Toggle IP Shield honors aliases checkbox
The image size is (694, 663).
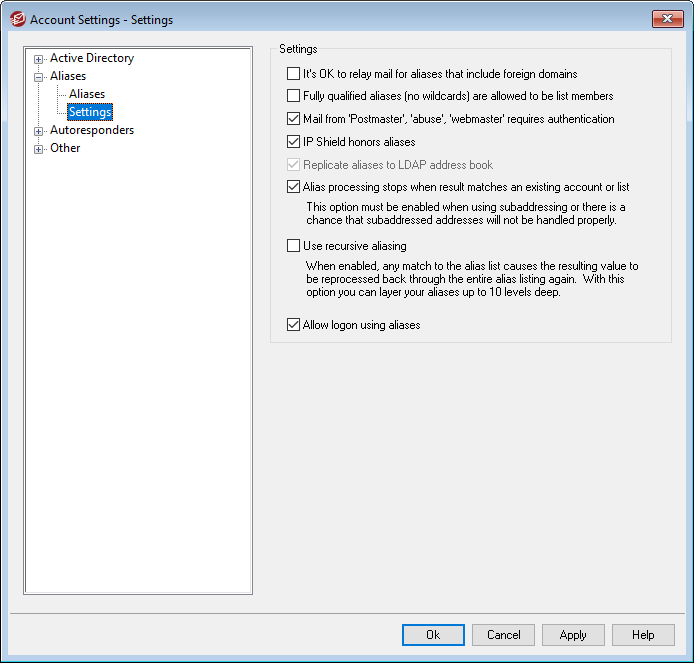click(x=294, y=142)
